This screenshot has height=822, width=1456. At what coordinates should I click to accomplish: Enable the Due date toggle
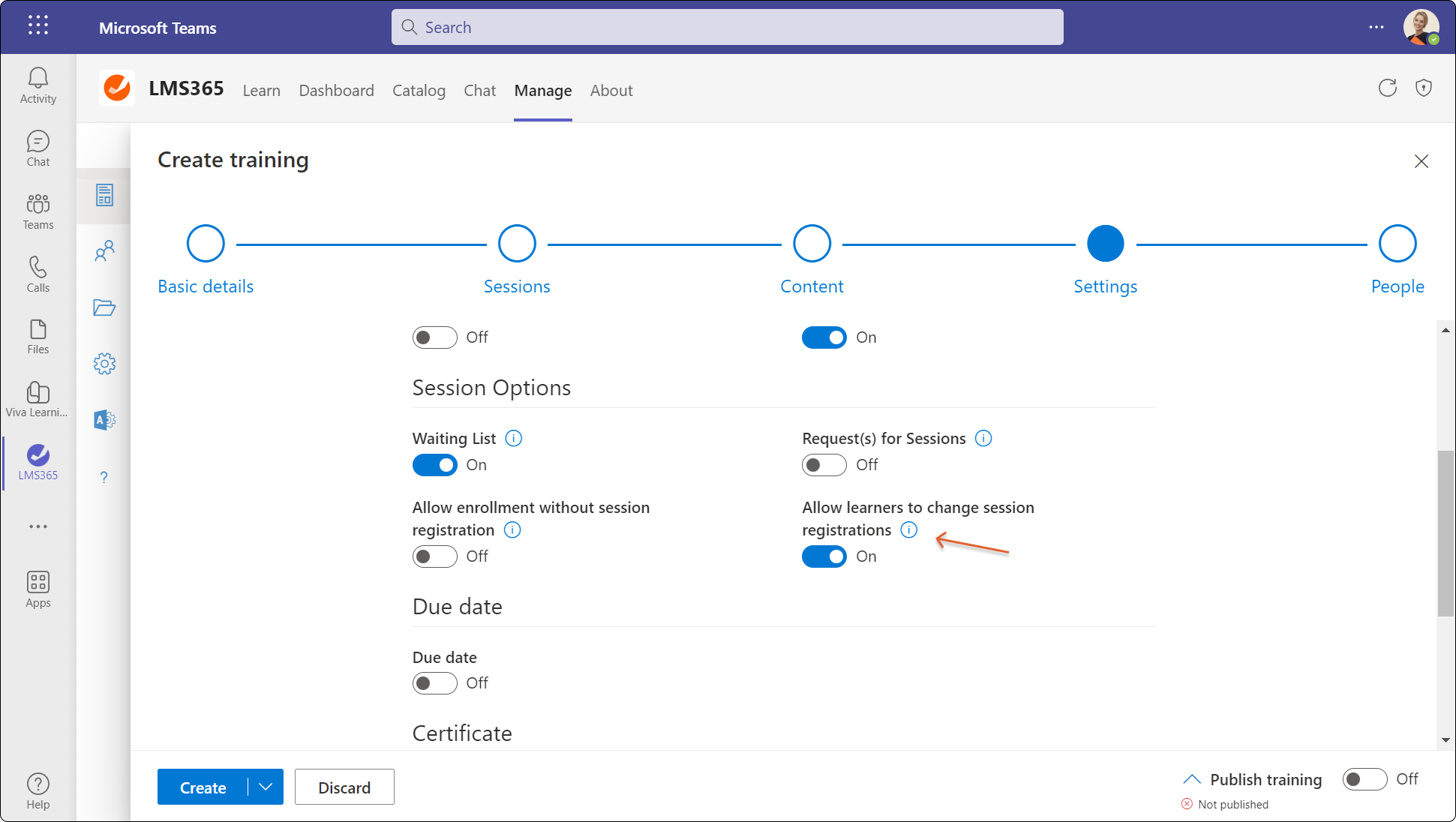point(434,683)
